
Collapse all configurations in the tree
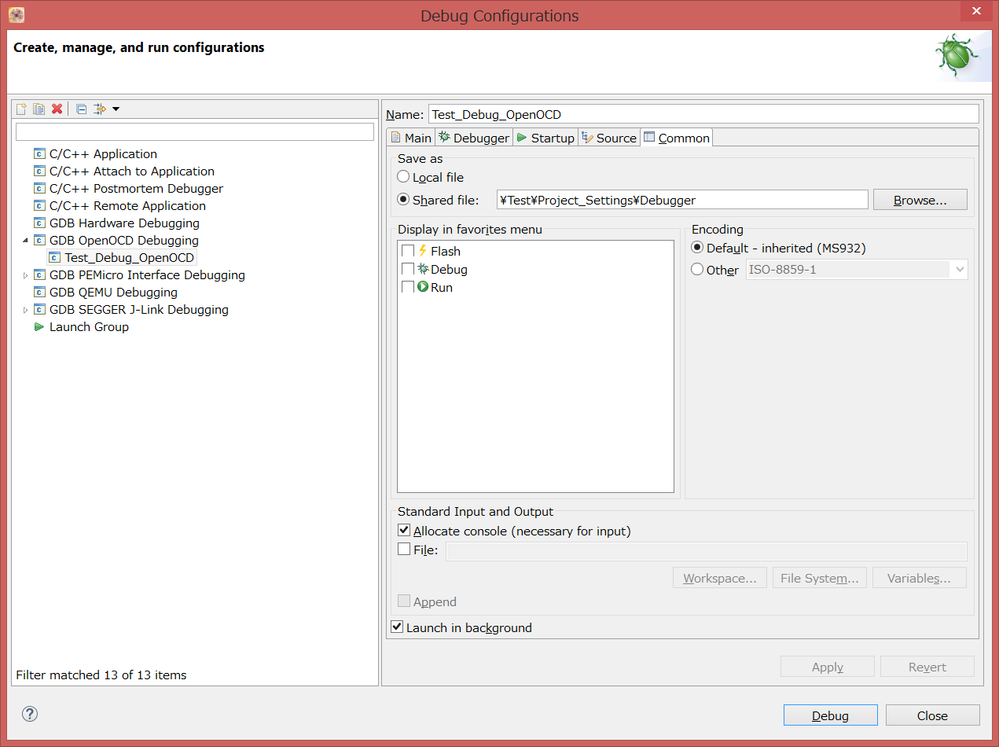[79, 108]
